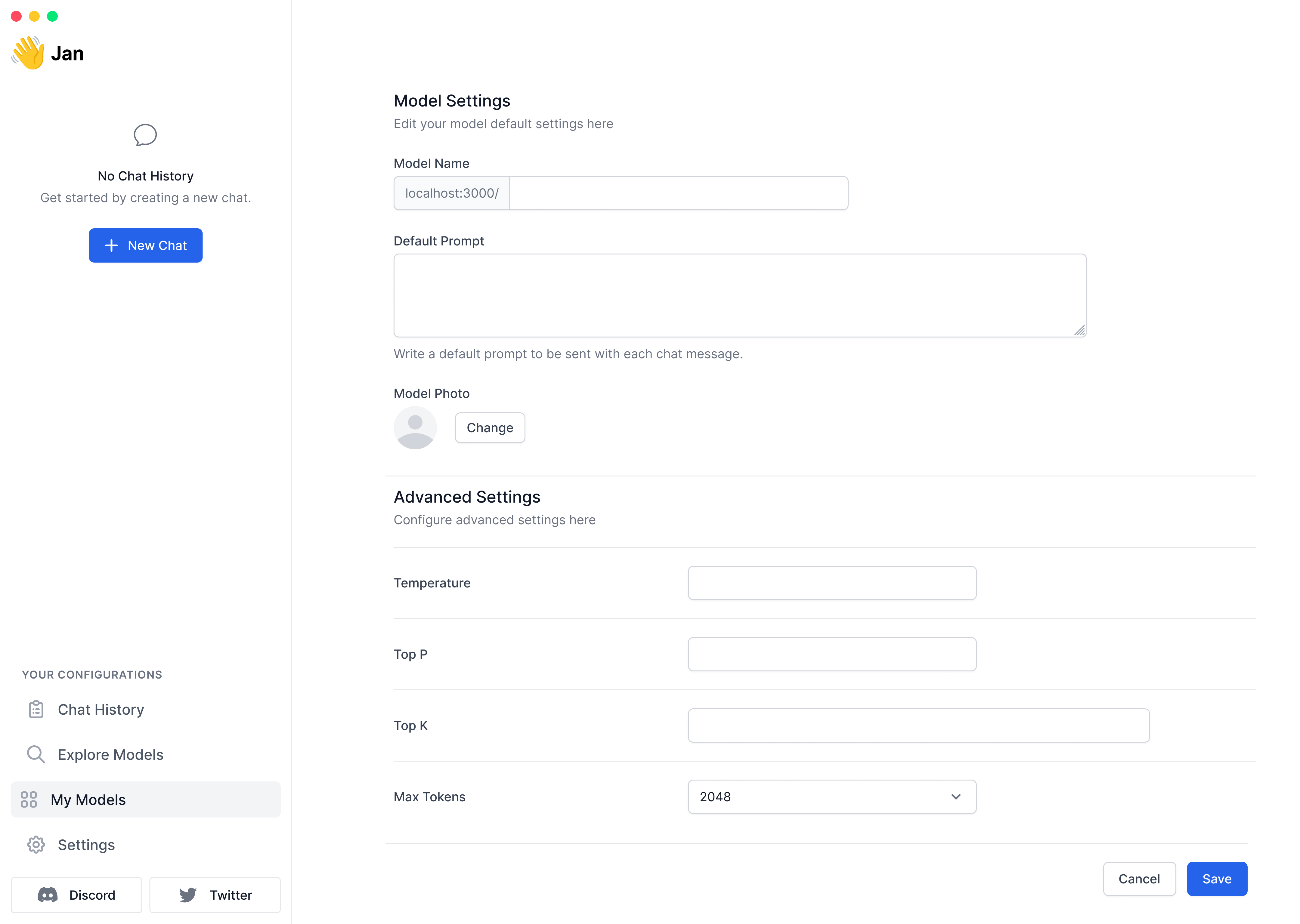Click the Chat History clipboard icon
Image resolution: width=1300 pixels, height=924 pixels.
coord(36,710)
